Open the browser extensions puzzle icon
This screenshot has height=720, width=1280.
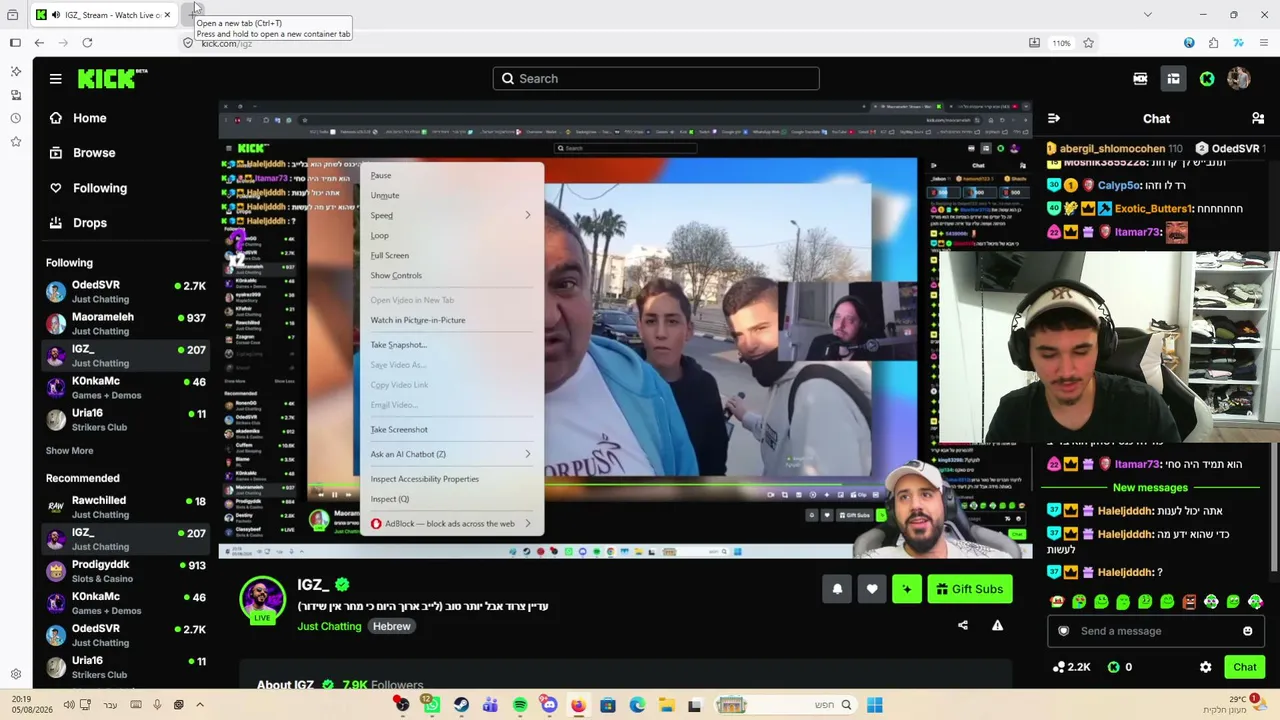(1213, 43)
